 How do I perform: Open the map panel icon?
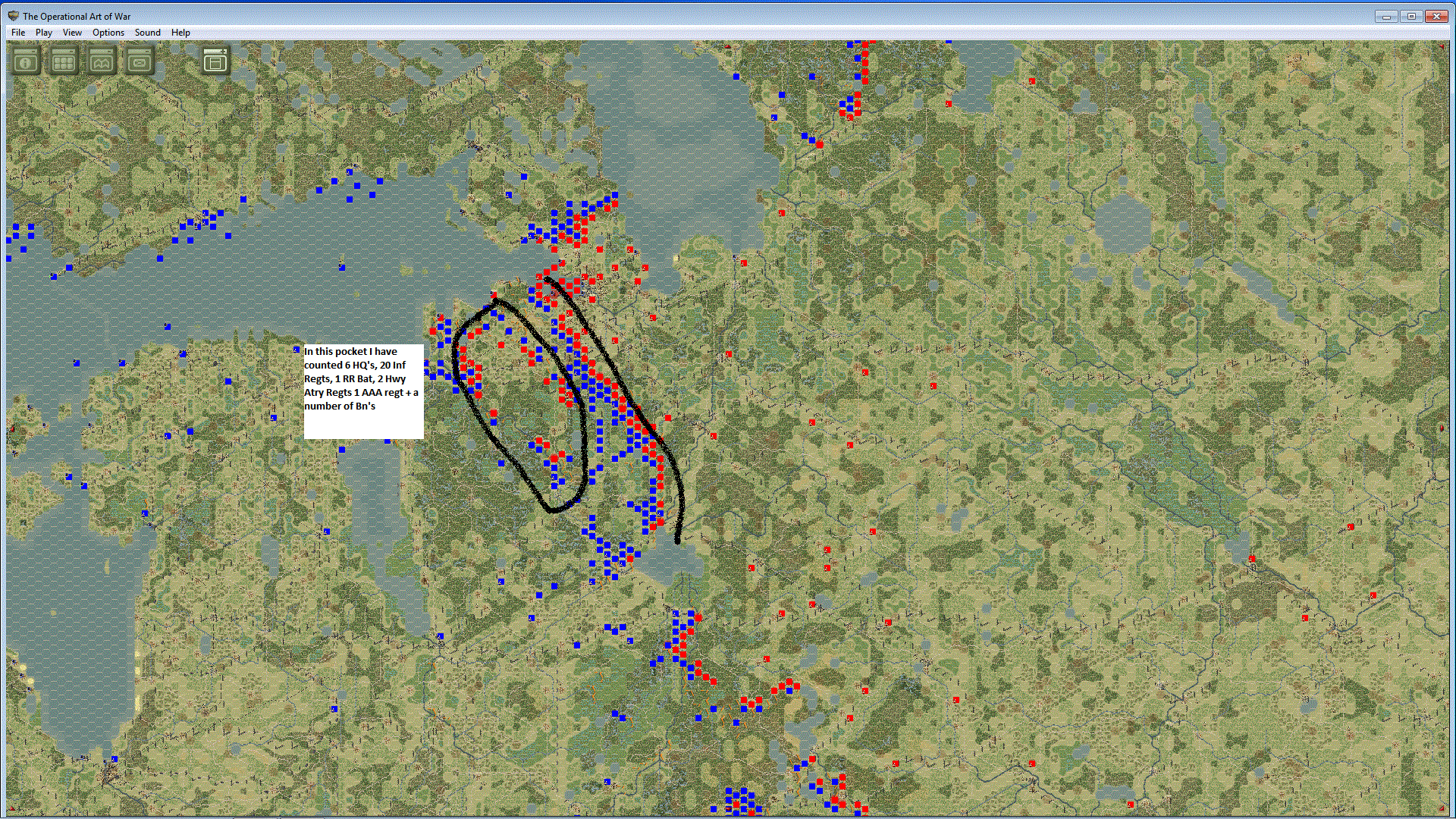(x=102, y=62)
